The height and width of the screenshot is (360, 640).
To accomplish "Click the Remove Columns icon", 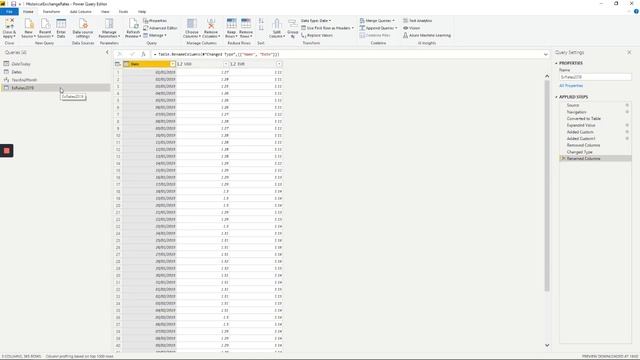I will pos(211,24).
